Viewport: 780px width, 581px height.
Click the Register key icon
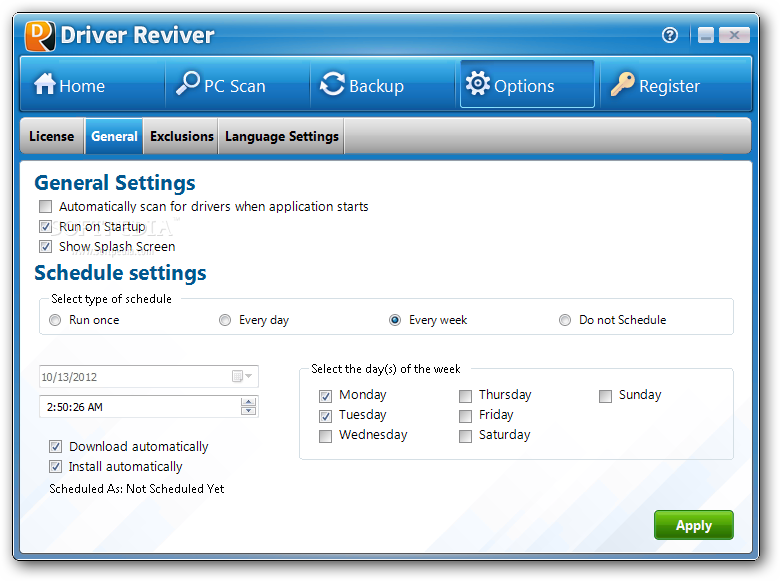click(622, 84)
